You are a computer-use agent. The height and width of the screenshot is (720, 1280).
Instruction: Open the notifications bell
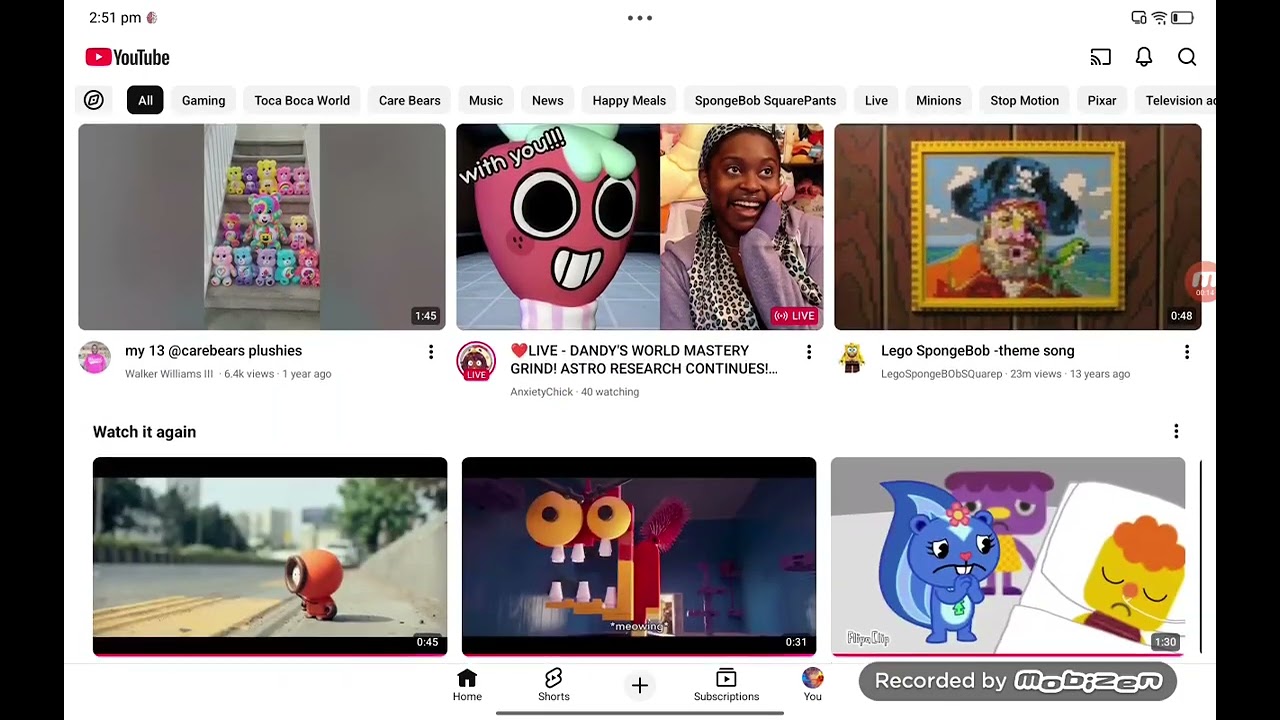tap(1144, 57)
